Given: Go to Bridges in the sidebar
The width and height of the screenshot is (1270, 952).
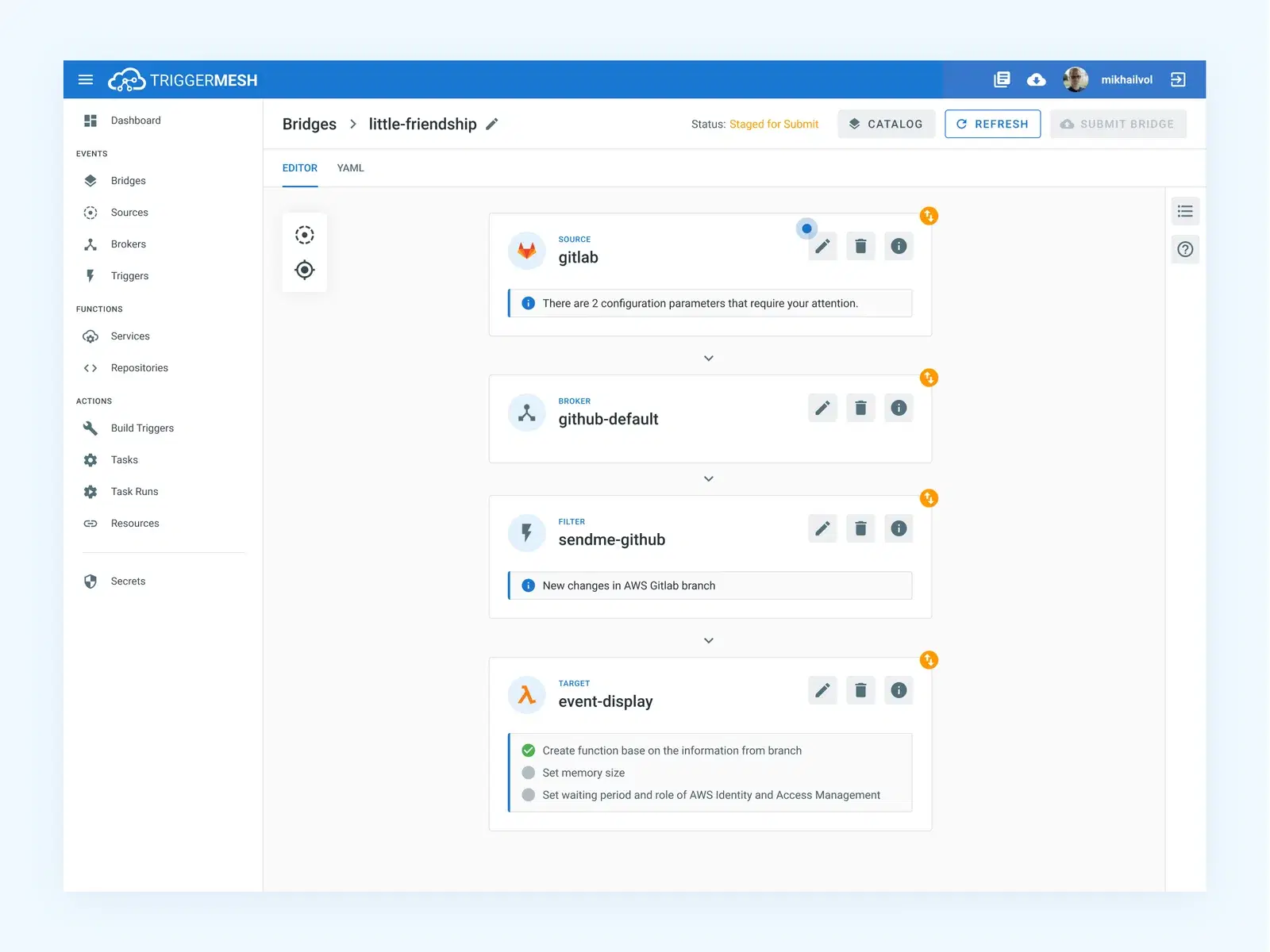Looking at the screenshot, I should coord(129,181).
